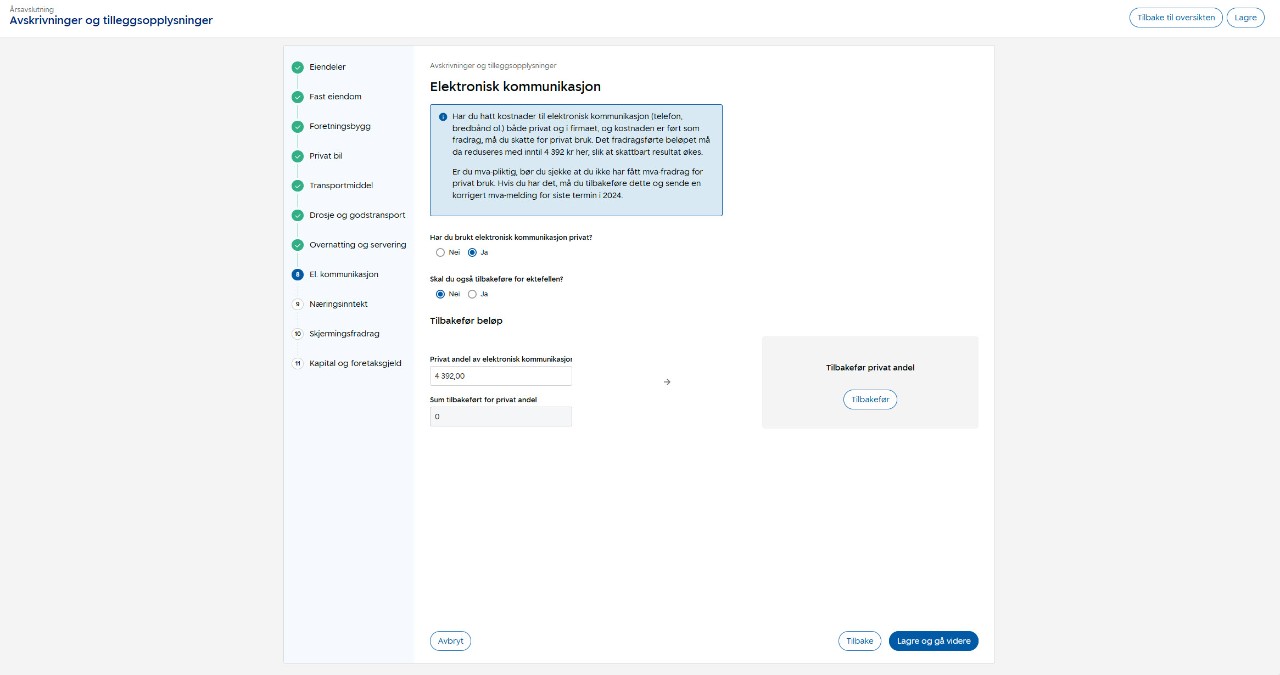The width and height of the screenshot is (1280, 675).
Task: Click the green checkmark icon beside Eiendeler
Action: (297, 67)
